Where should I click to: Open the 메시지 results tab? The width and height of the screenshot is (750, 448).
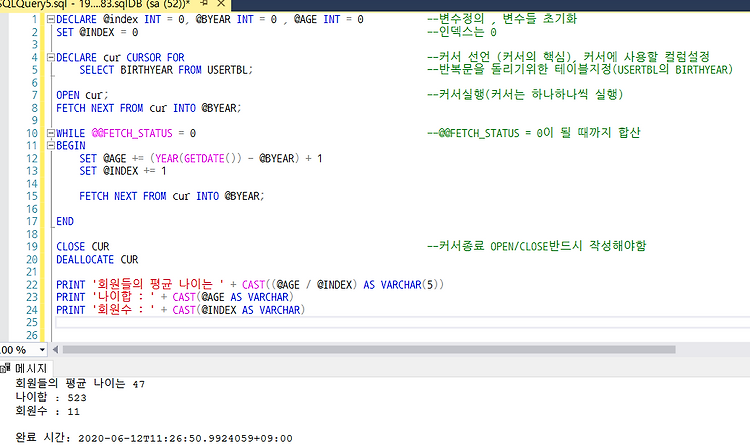[26, 368]
